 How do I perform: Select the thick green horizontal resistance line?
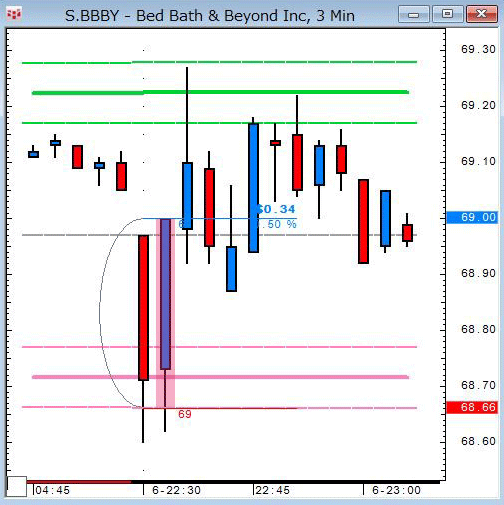click(220, 92)
